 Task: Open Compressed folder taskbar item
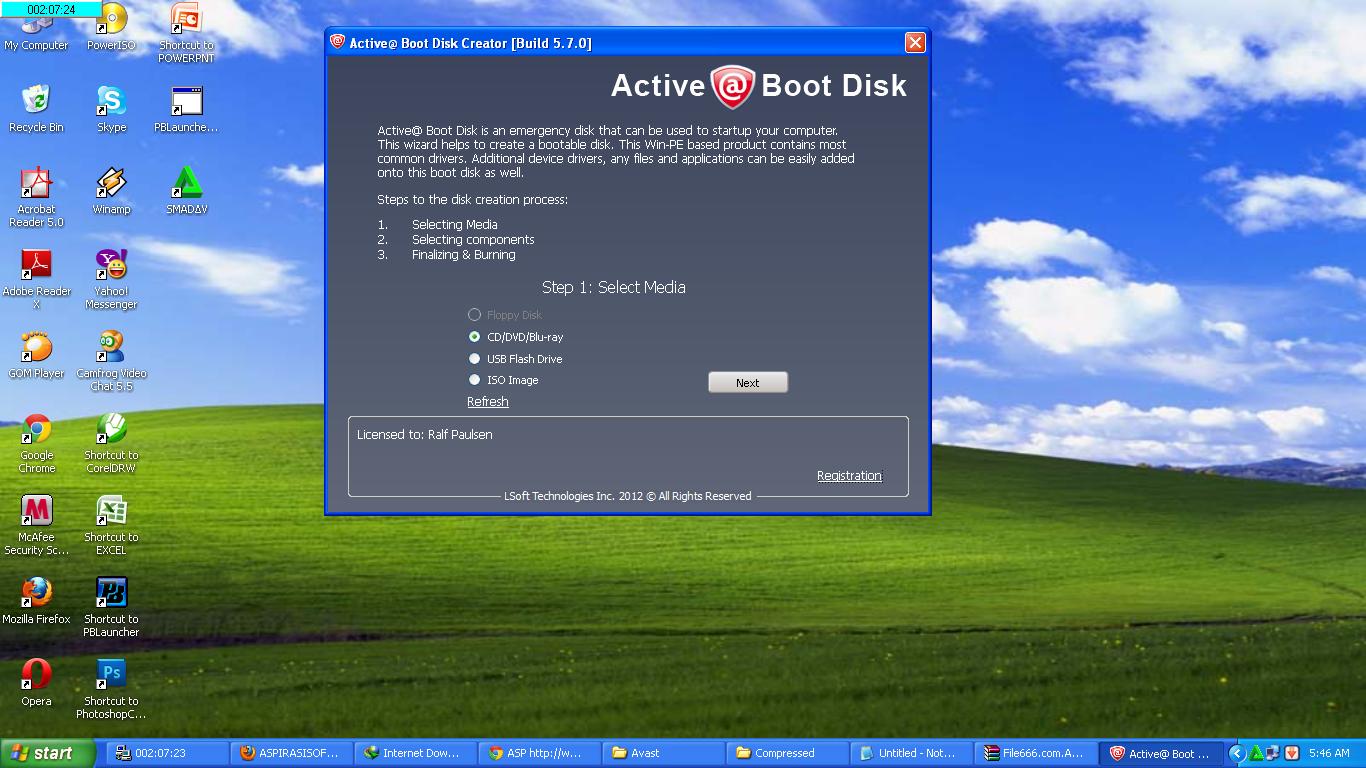pyautogui.click(x=787, y=753)
